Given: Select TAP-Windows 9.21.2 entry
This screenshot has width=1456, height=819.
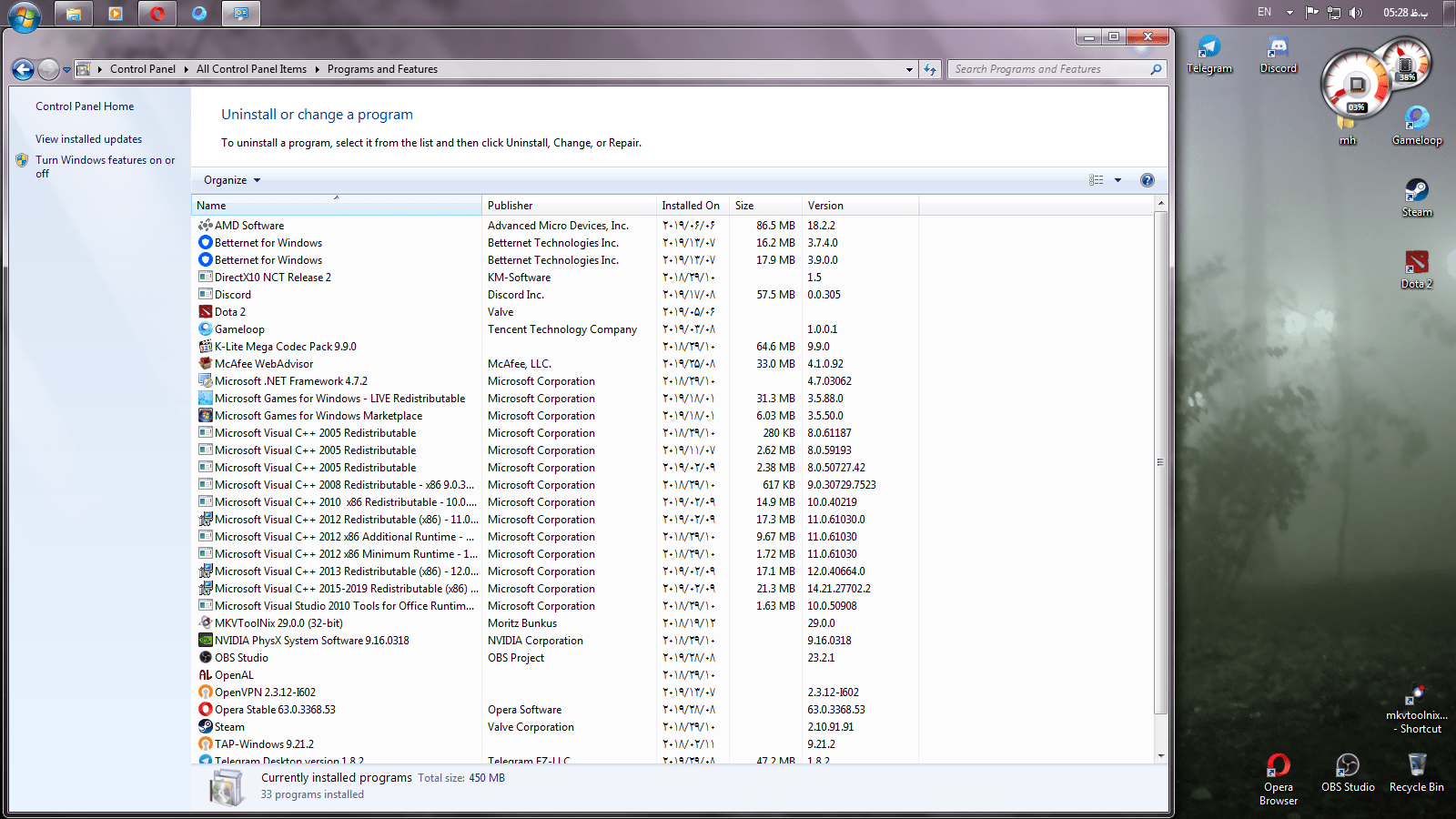Looking at the screenshot, I should [x=555, y=744].
